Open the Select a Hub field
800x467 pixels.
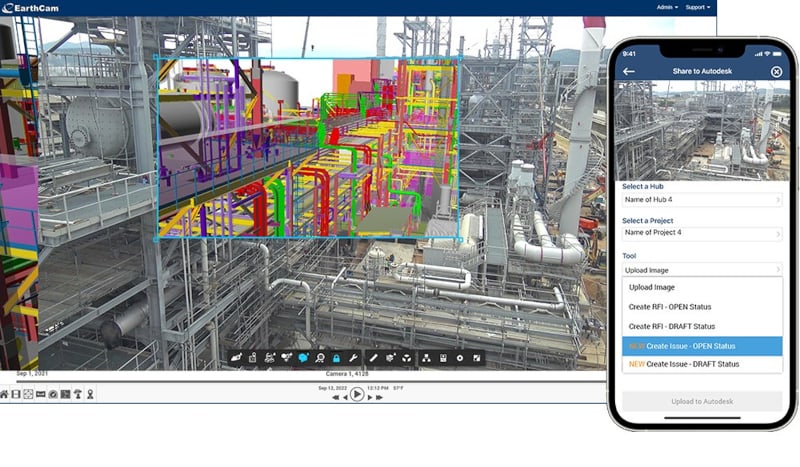(702, 200)
